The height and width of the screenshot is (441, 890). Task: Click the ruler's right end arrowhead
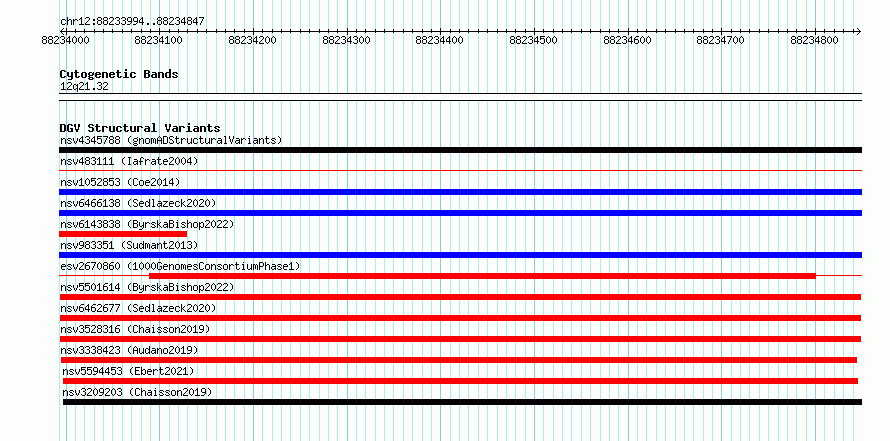tap(859, 31)
